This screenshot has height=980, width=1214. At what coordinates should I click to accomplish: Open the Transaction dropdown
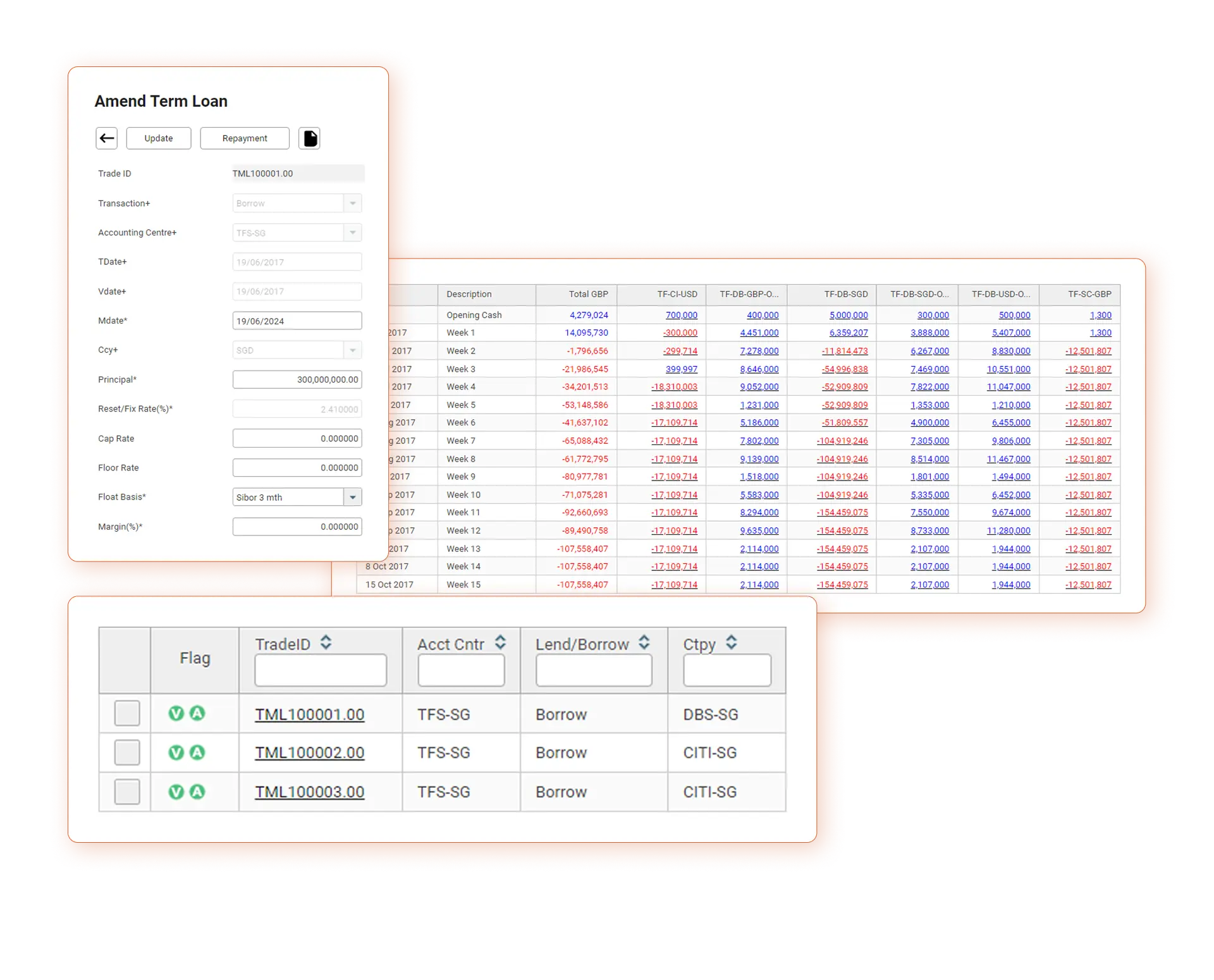tap(353, 203)
